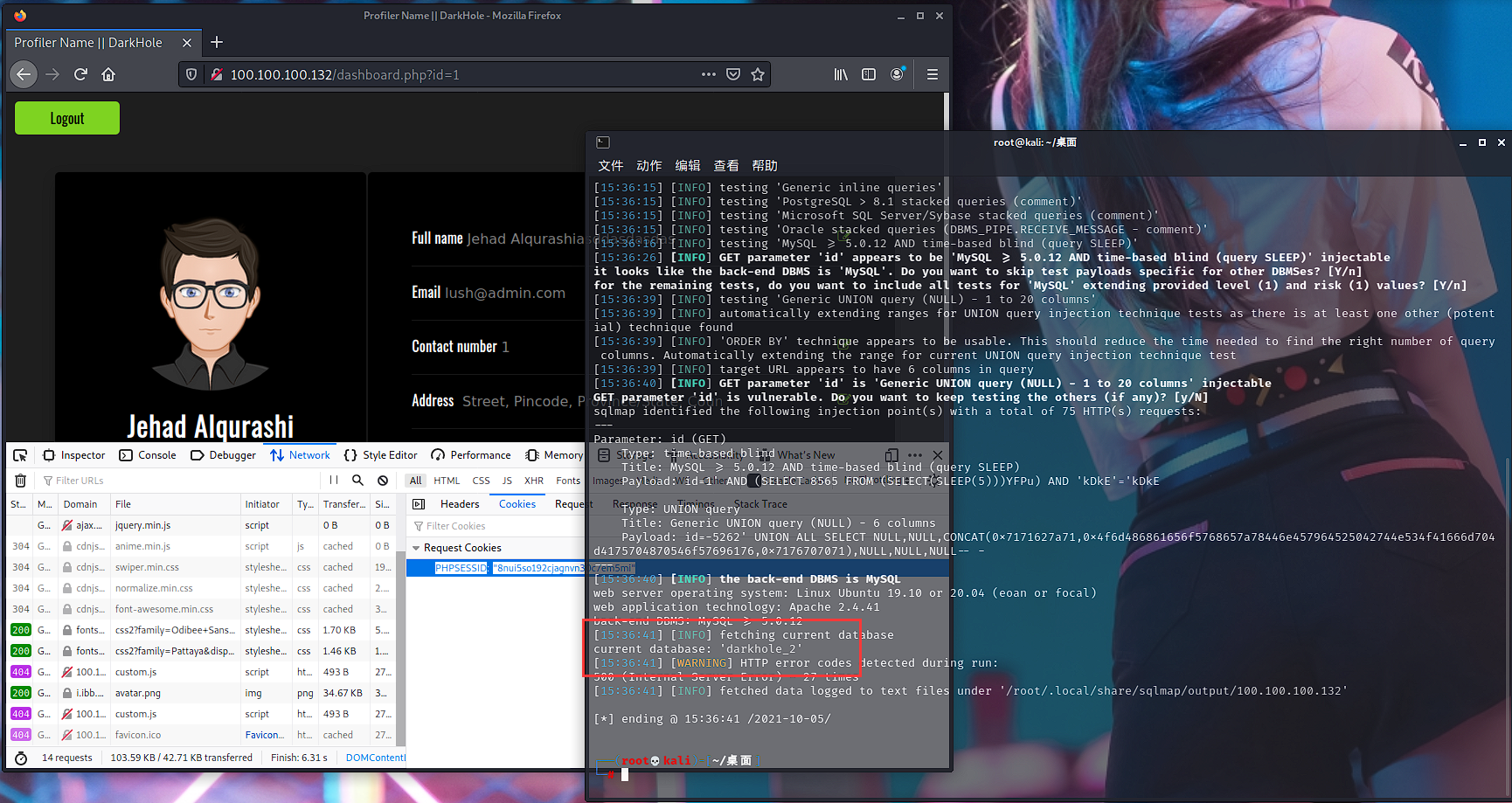Open the terminal 查看 menu
1512x803 pixels.
click(x=725, y=165)
